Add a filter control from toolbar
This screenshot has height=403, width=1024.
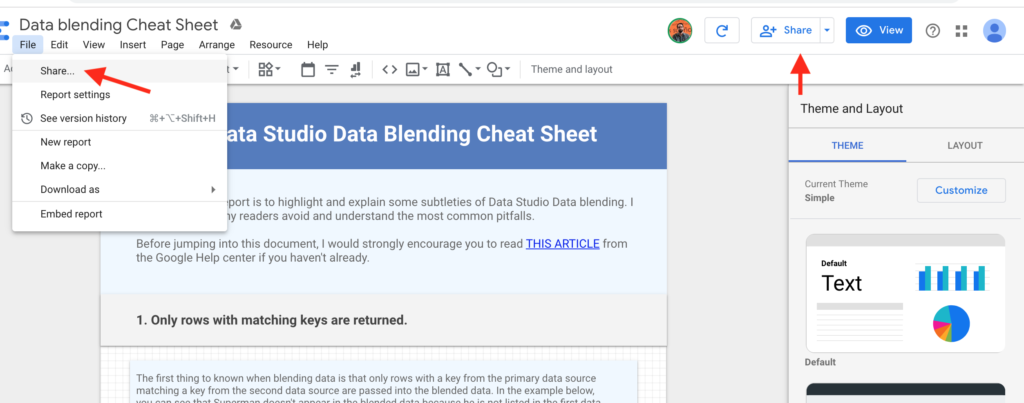click(x=331, y=69)
